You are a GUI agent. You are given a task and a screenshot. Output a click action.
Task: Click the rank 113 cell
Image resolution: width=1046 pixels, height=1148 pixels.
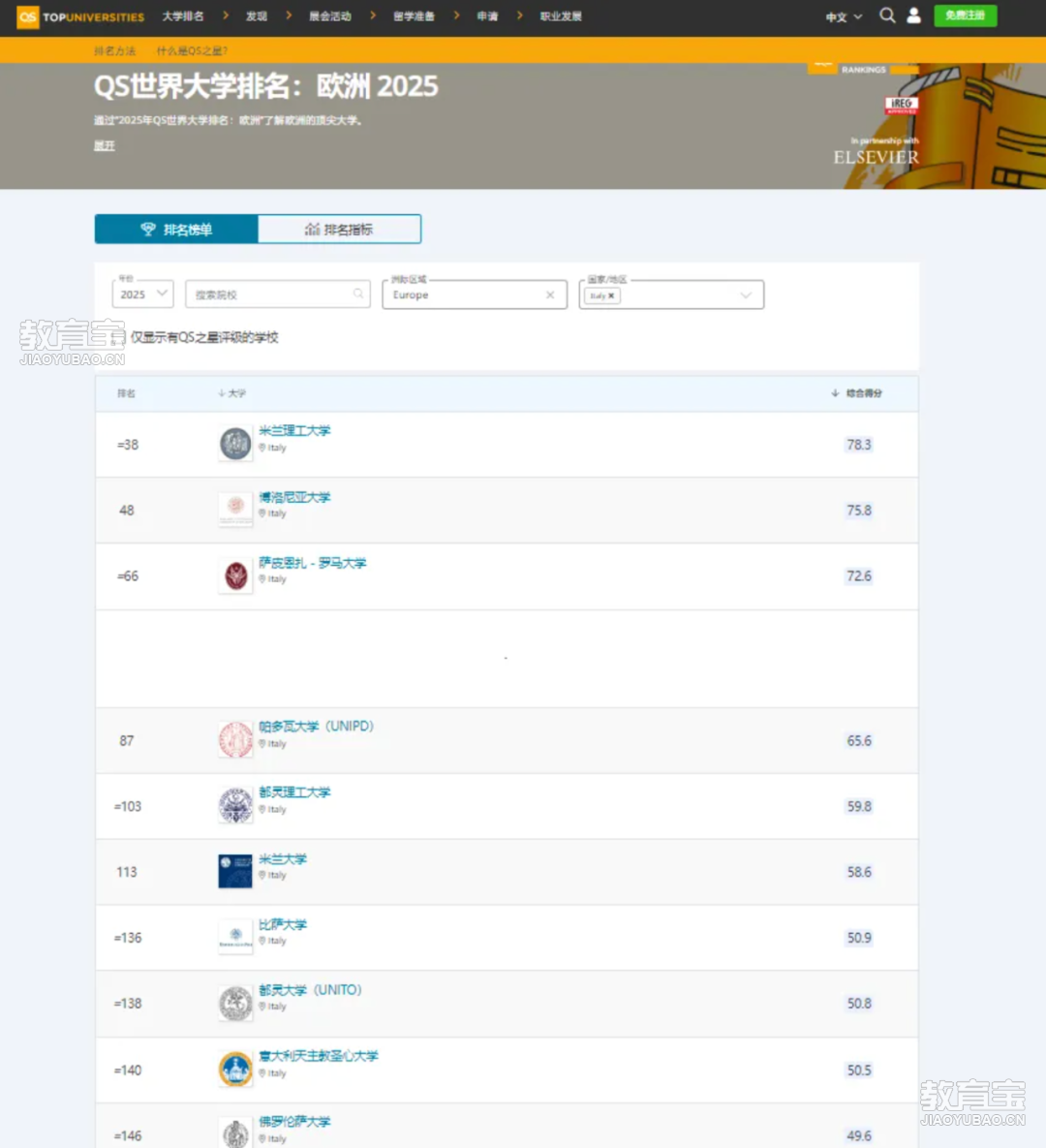tap(127, 872)
